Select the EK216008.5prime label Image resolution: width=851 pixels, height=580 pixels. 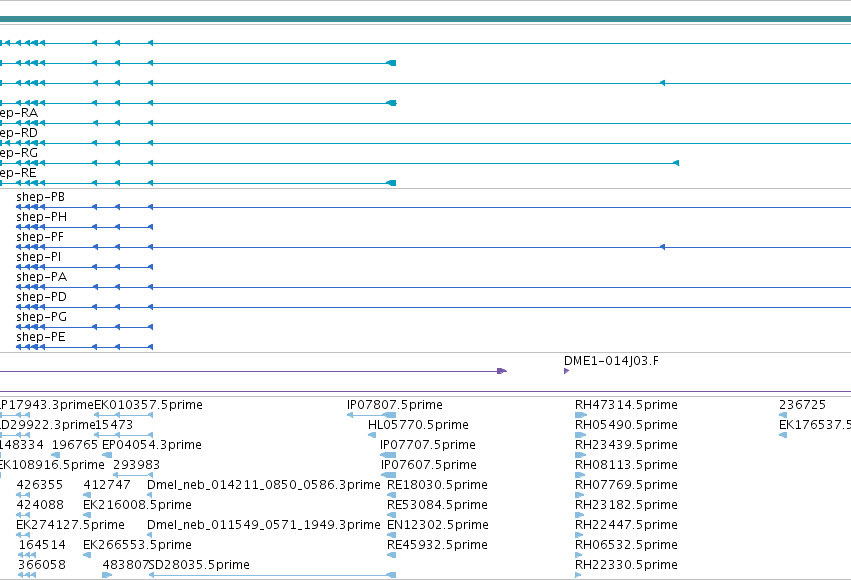137,505
